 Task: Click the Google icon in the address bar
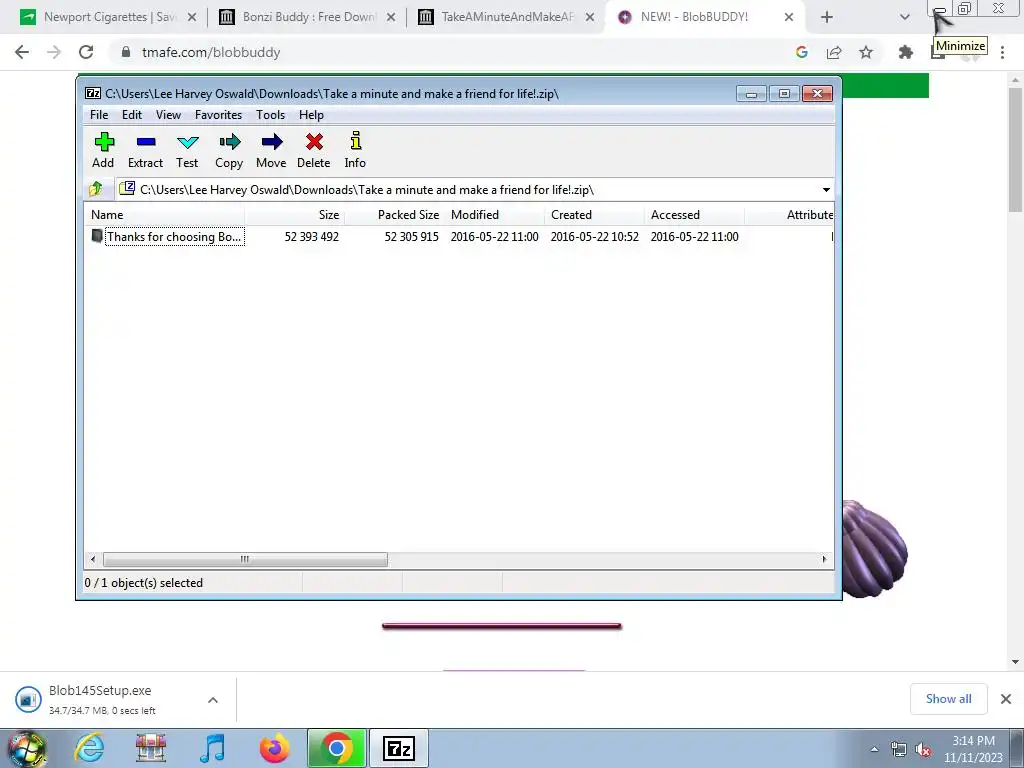click(802, 52)
